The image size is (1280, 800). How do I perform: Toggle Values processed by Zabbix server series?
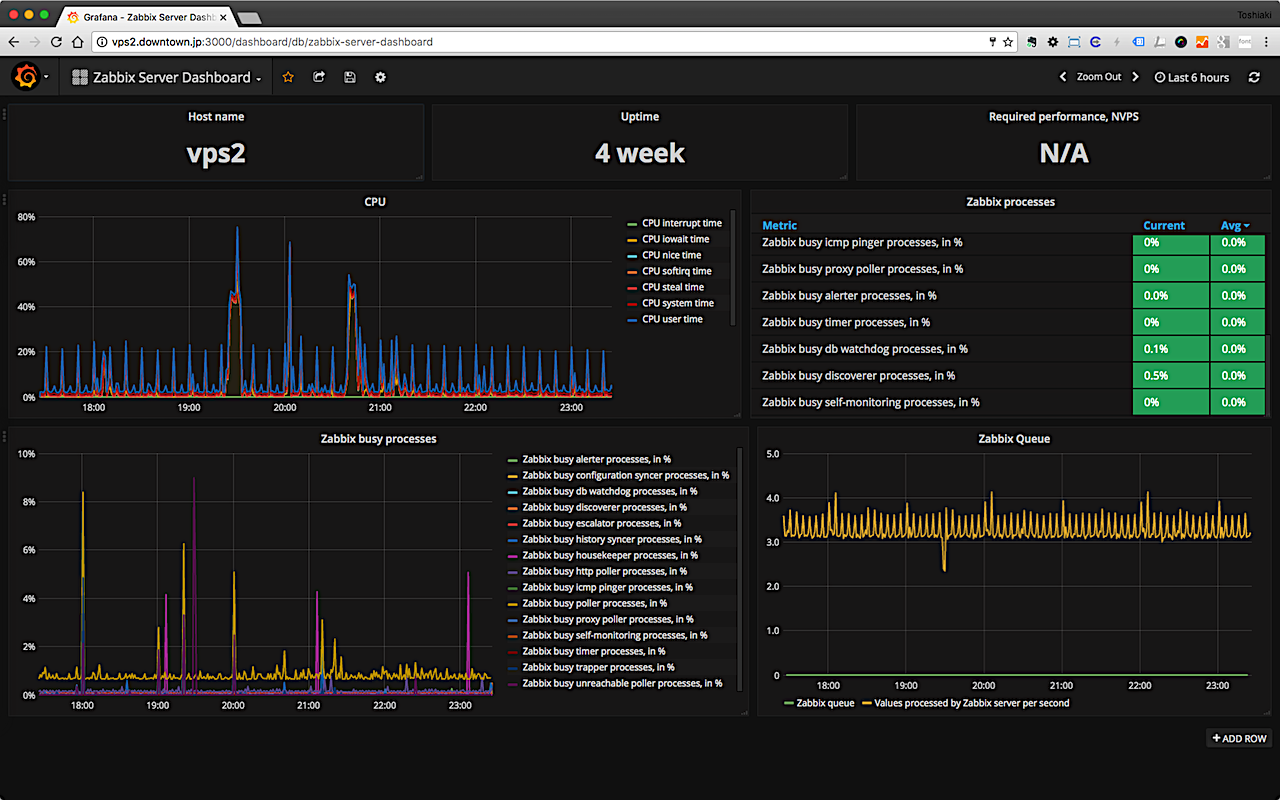tap(972, 703)
